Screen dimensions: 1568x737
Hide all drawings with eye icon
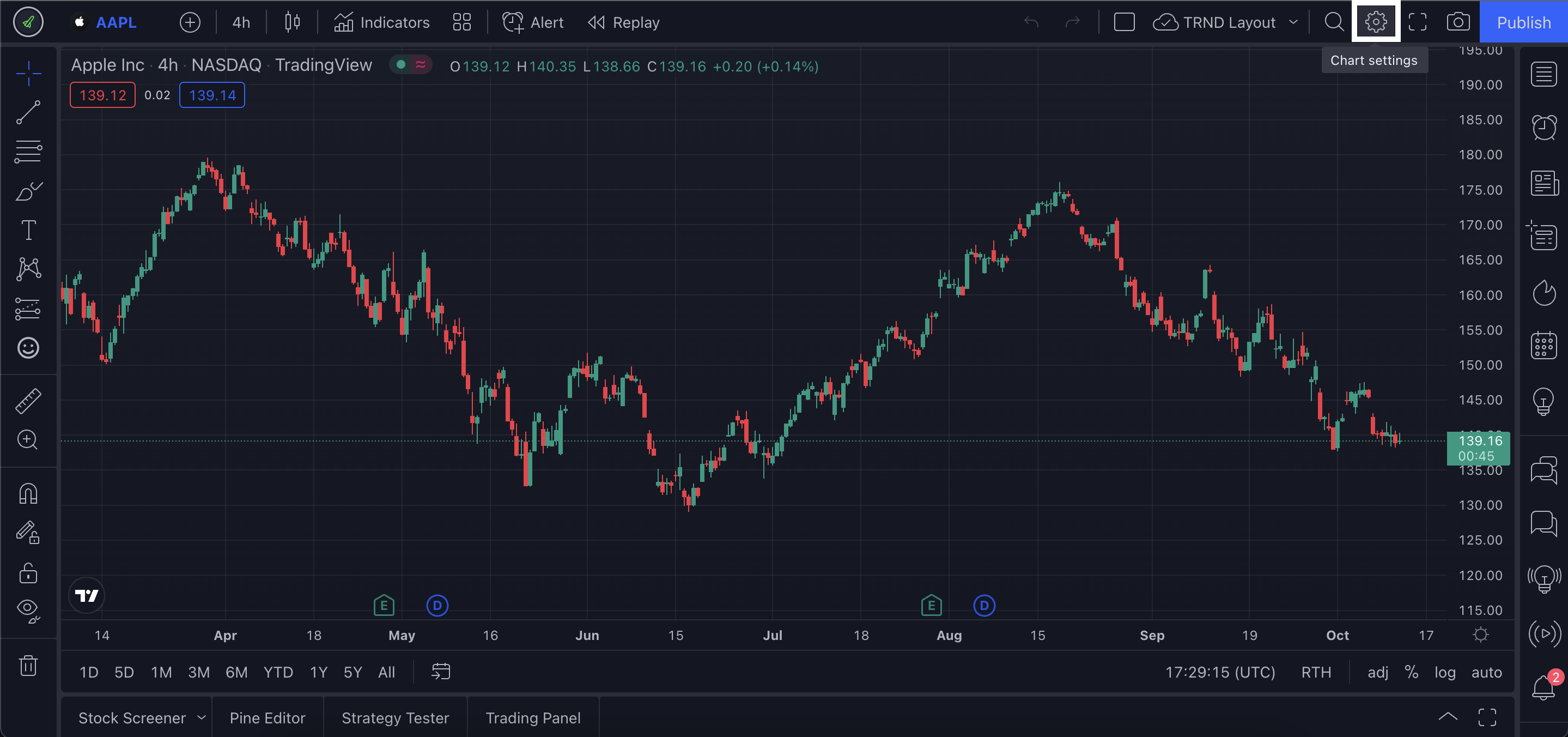click(x=28, y=609)
